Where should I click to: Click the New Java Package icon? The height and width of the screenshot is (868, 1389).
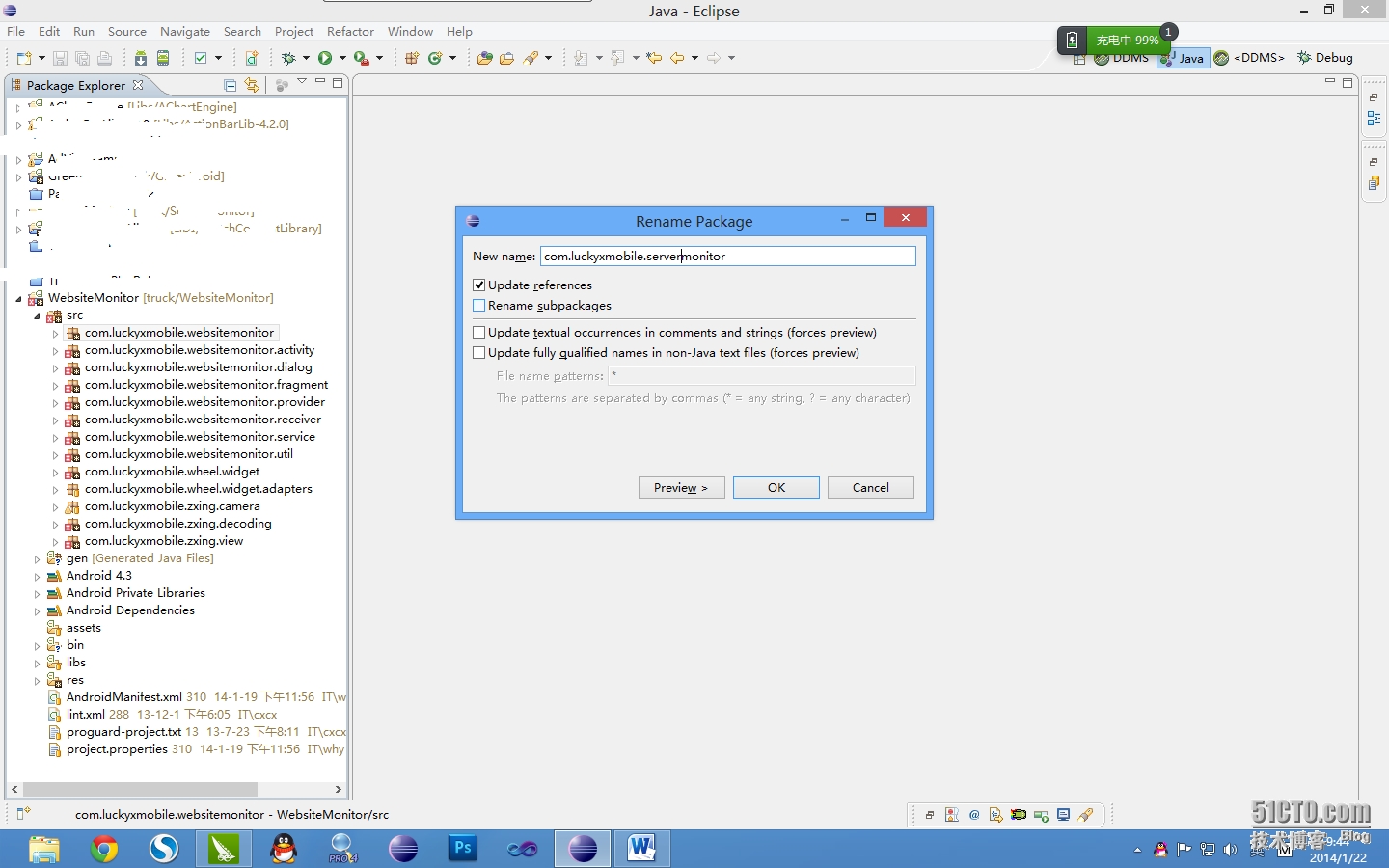pyautogui.click(x=412, y=58)
